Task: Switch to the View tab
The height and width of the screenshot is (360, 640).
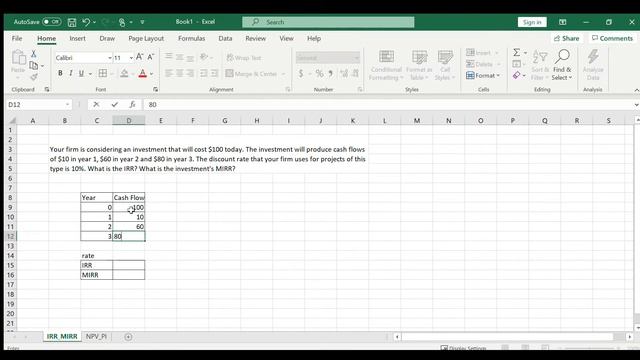Action: point(286,38)
